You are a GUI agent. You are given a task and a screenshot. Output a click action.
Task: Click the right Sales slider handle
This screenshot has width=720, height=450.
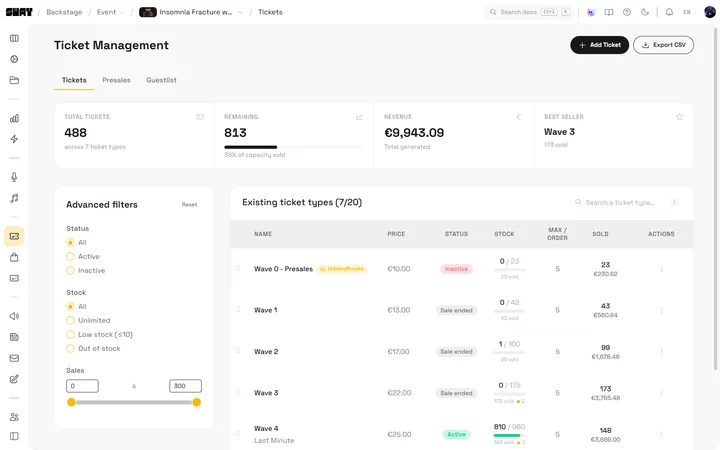(x=197, y=402)
